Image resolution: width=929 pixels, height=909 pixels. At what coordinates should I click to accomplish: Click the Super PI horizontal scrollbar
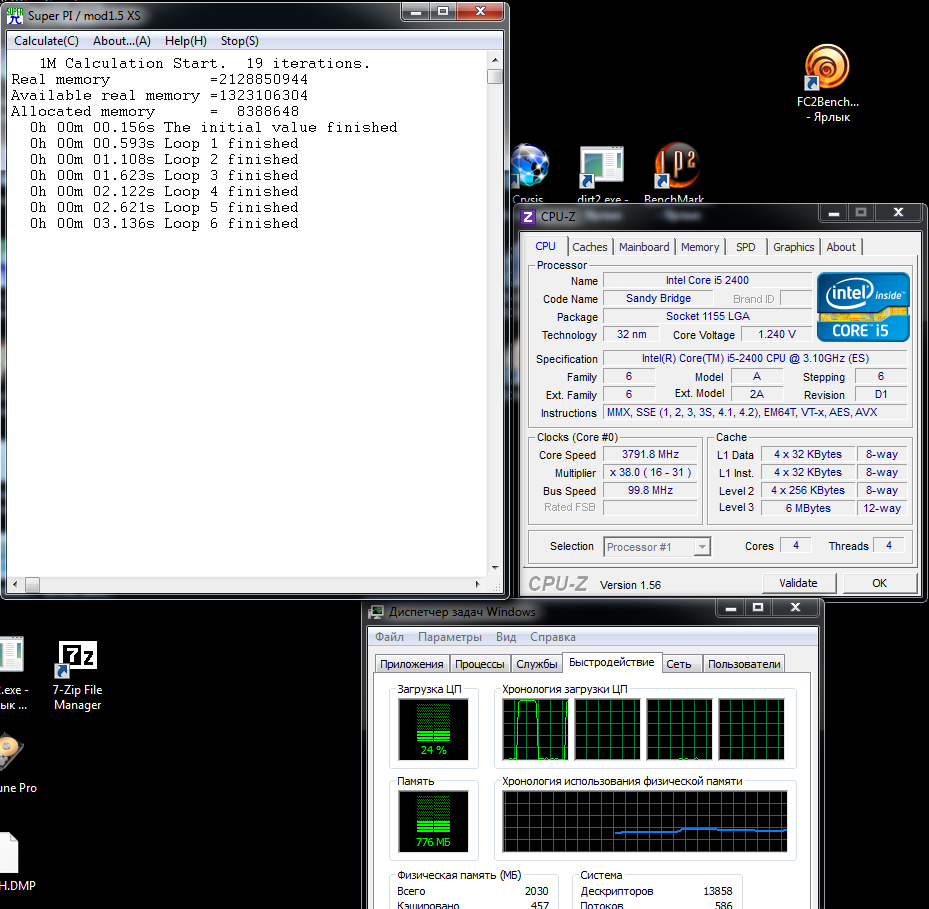[x=250, y=585]
